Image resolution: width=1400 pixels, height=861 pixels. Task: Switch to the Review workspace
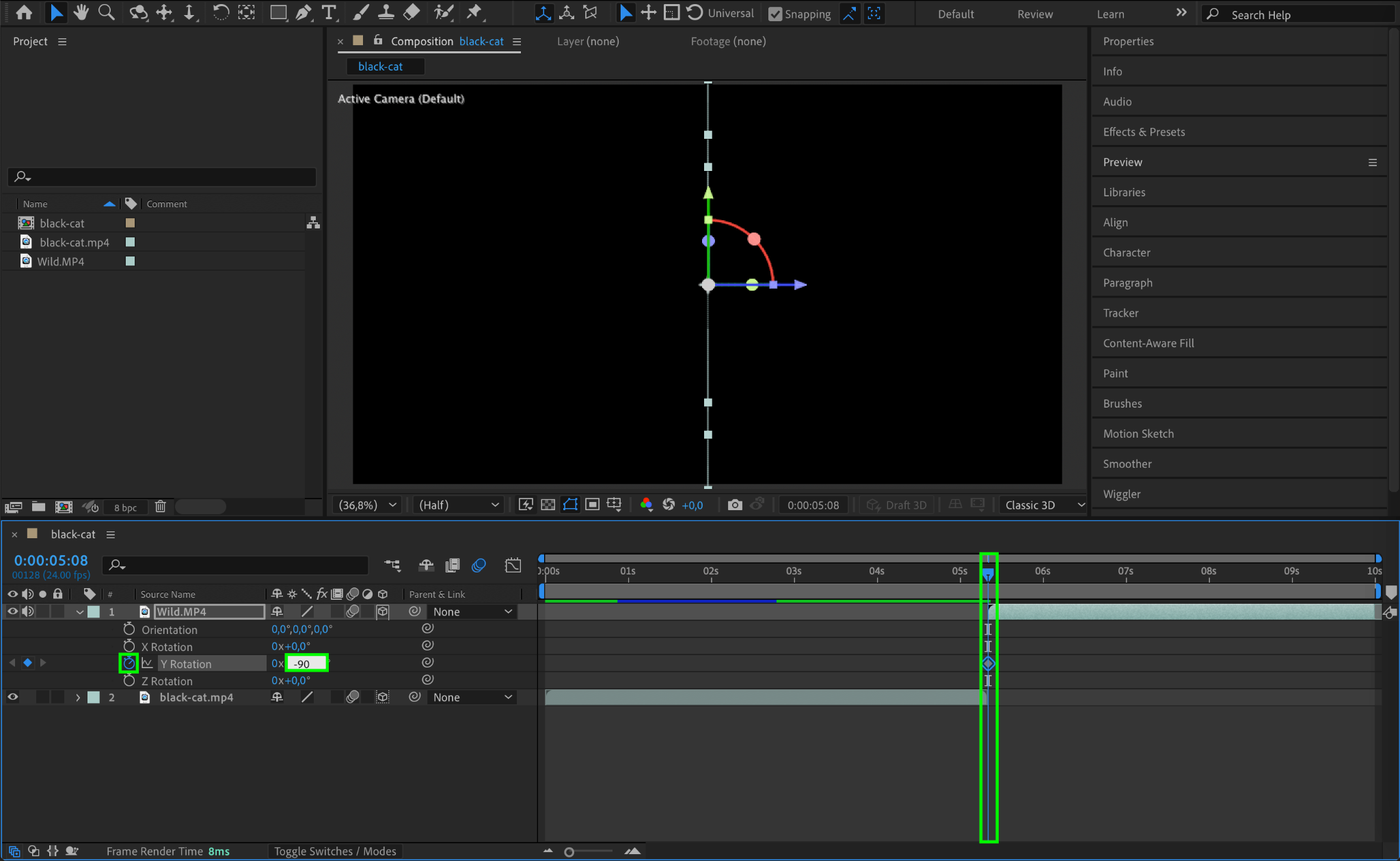tap(1034, 14)
